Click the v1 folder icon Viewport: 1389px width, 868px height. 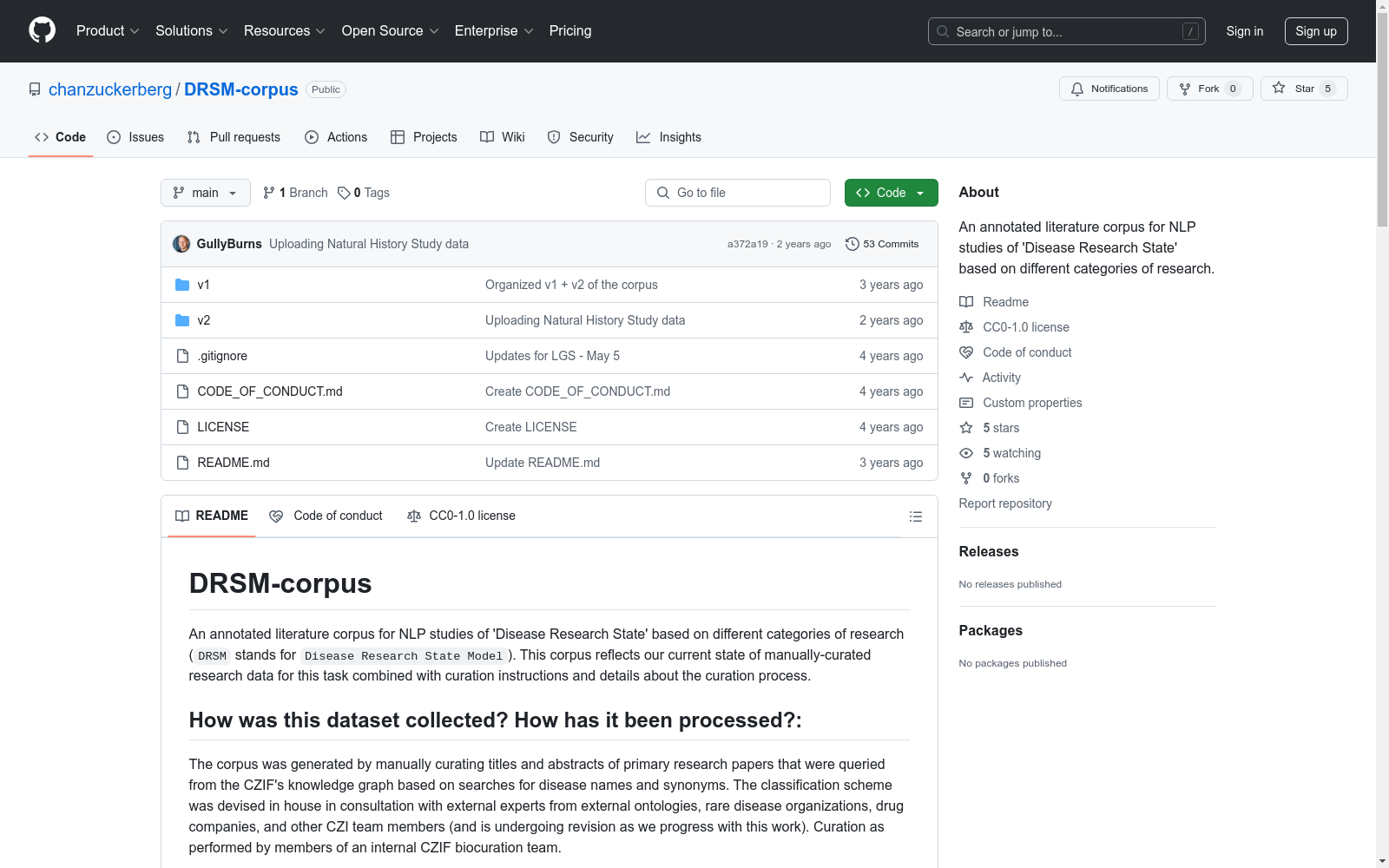pos(182,285)
